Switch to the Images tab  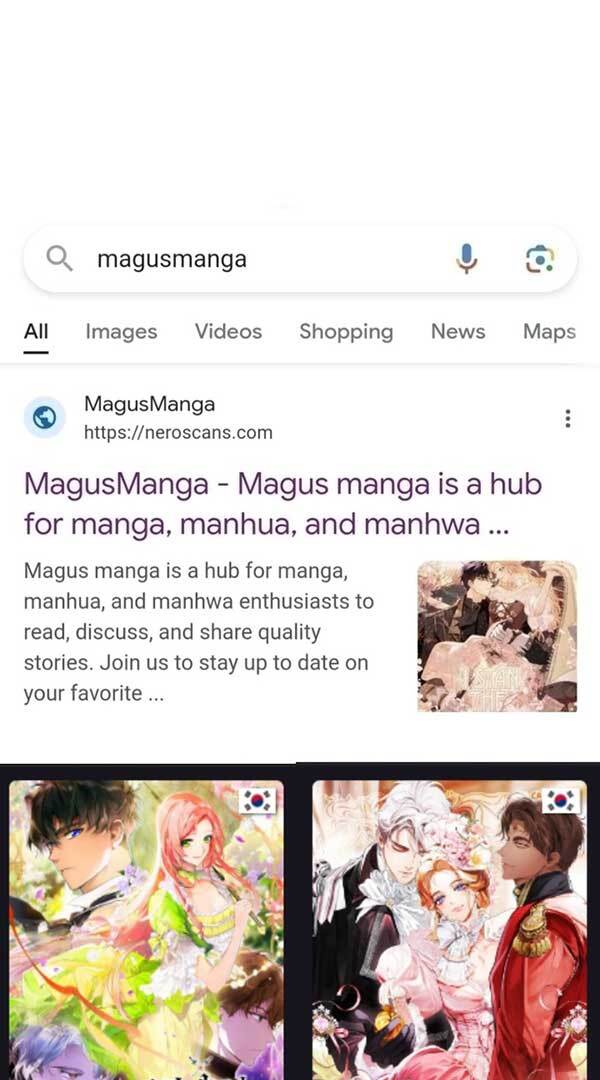[x=121, y=331]
